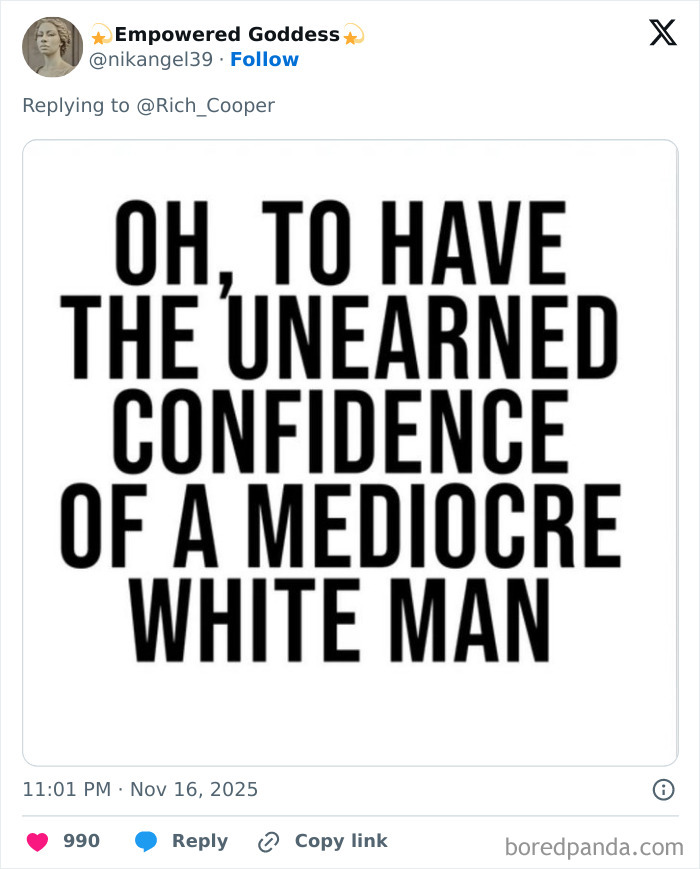Click the Reply text label
The height and width of the screenshot is (869, 700).
(202, 841)
